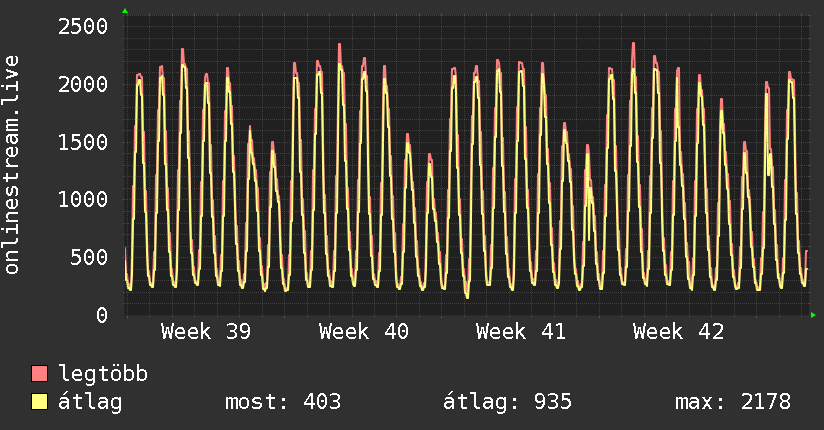Click the yellow átlag legend swatch
Viewport: 824px width, 430px height.
(40, 402)
